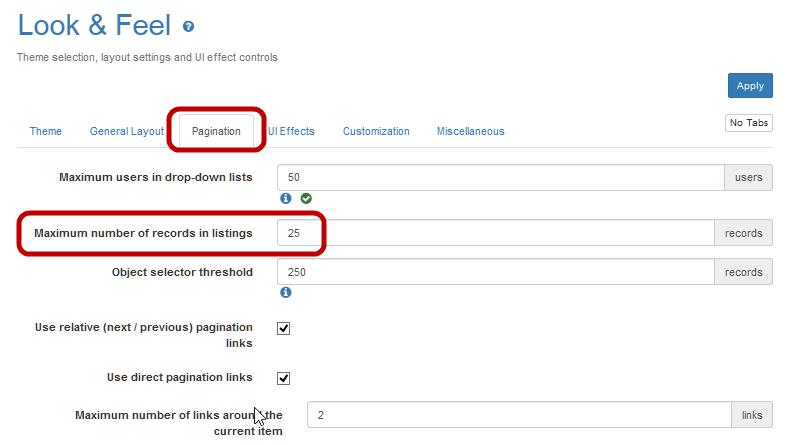Go to the UI Effects tab
The height and width of the screenshot is (445, 789).
pos(291,131)
